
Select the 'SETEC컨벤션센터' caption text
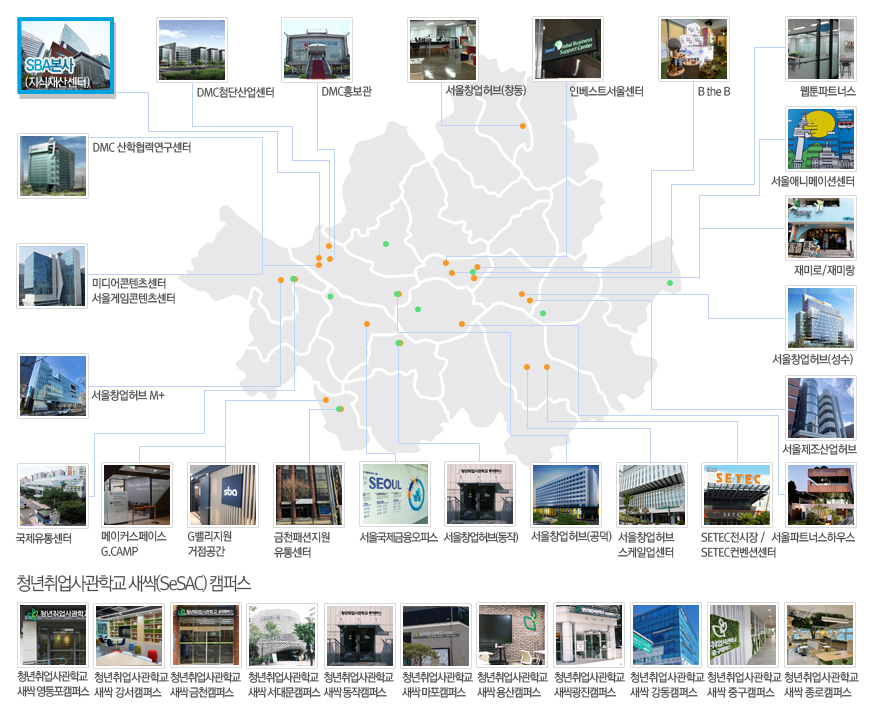[738, 553]
